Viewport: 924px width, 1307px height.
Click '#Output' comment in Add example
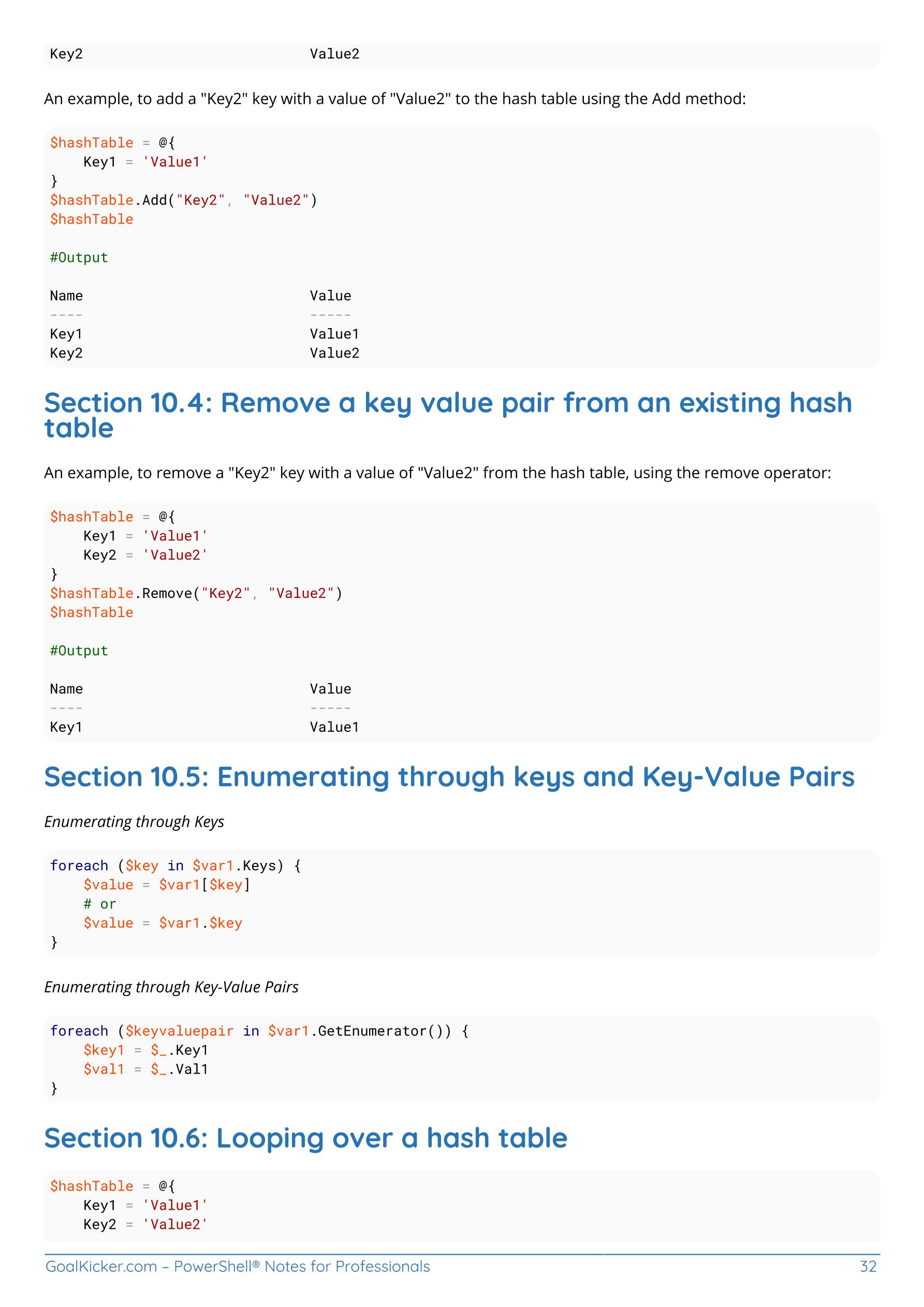point(79,258)
